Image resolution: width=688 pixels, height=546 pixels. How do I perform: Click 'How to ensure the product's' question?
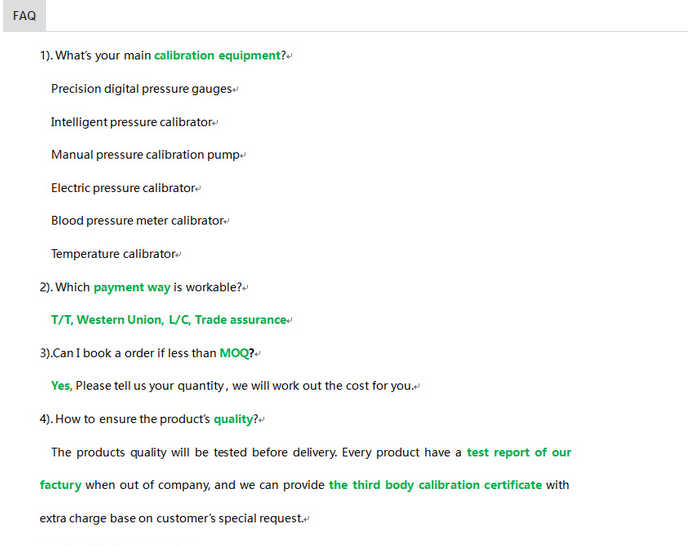coord(133,419)
